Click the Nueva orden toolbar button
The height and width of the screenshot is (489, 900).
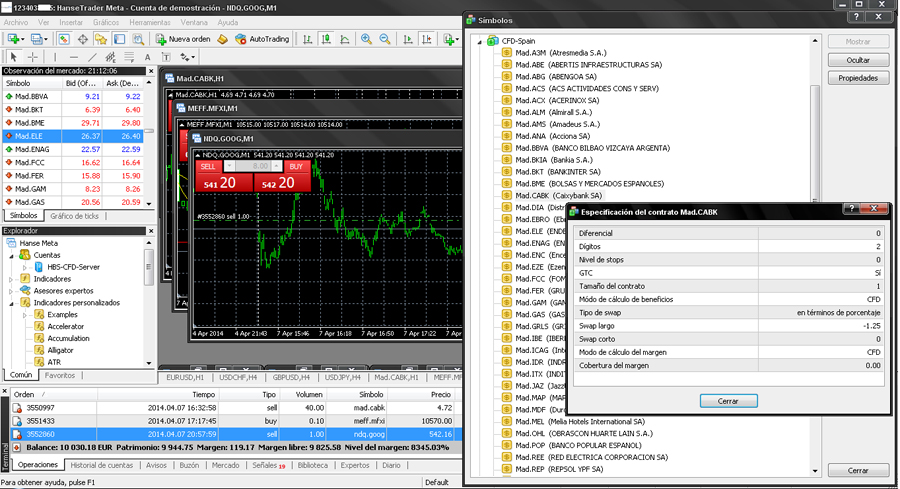tap(183, 39)
